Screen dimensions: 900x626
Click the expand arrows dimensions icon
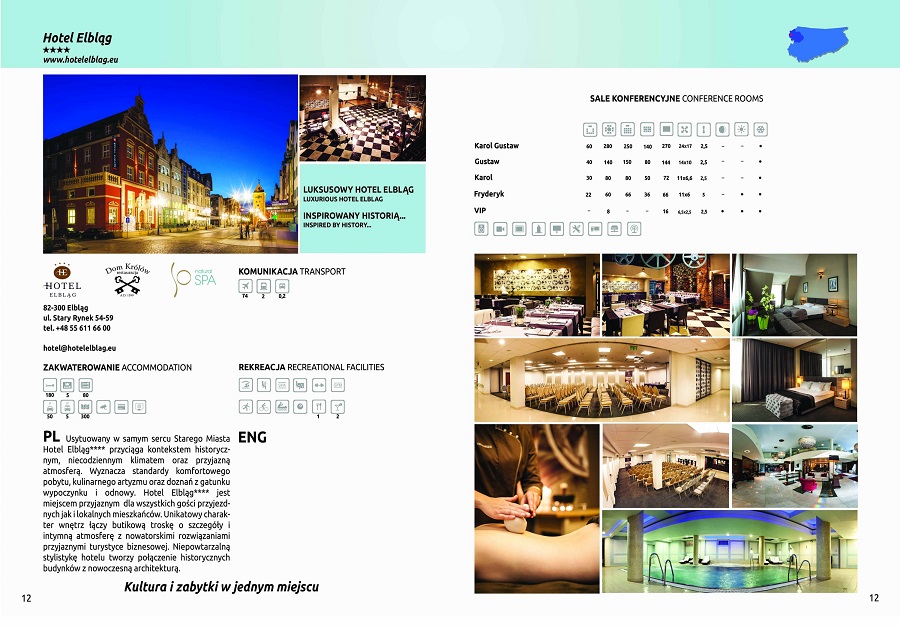coord(684,129)
